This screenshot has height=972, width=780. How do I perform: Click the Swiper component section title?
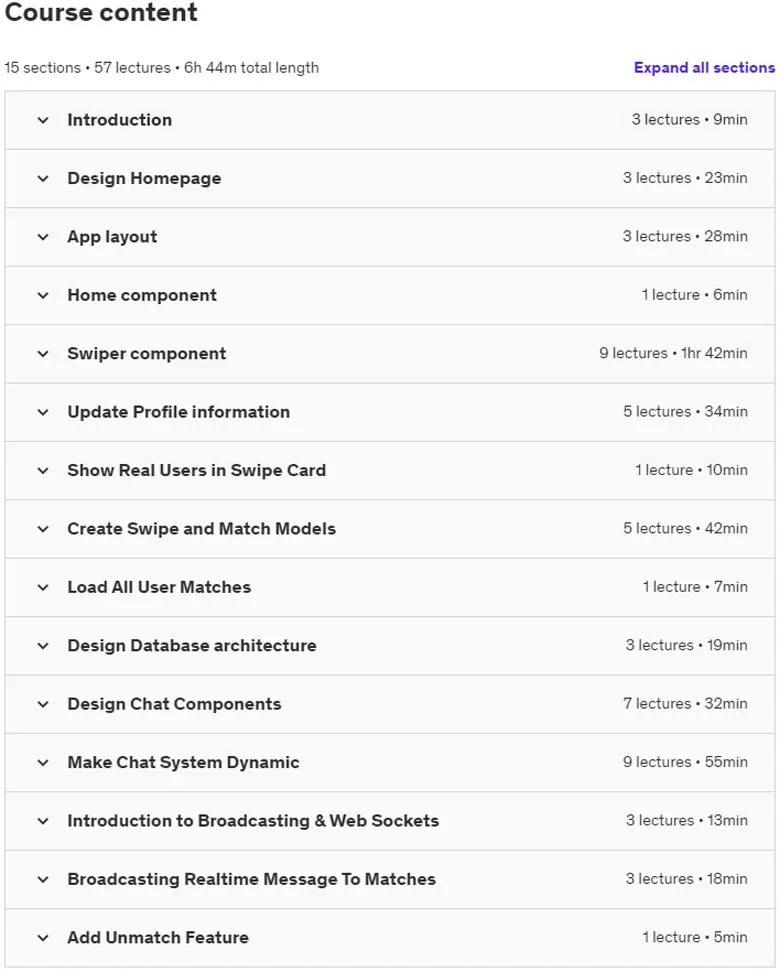point(147,354)
